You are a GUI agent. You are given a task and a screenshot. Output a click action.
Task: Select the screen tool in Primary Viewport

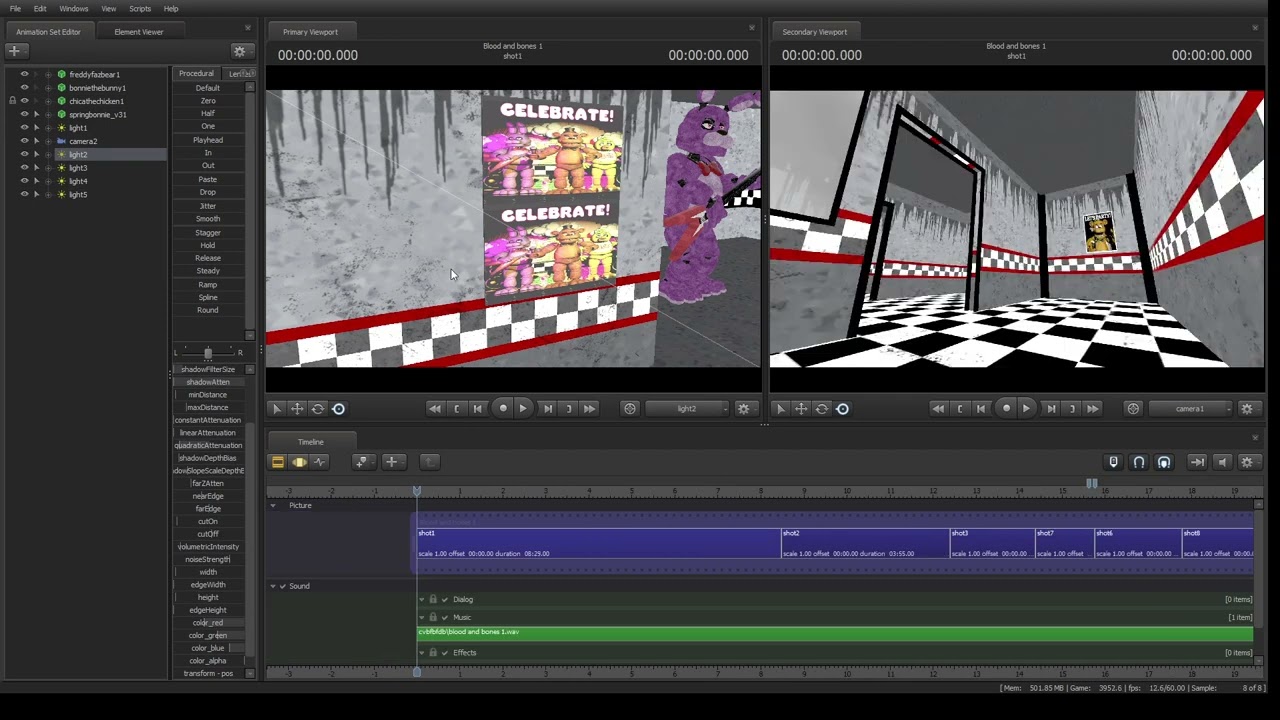click(x=338, y=408)
